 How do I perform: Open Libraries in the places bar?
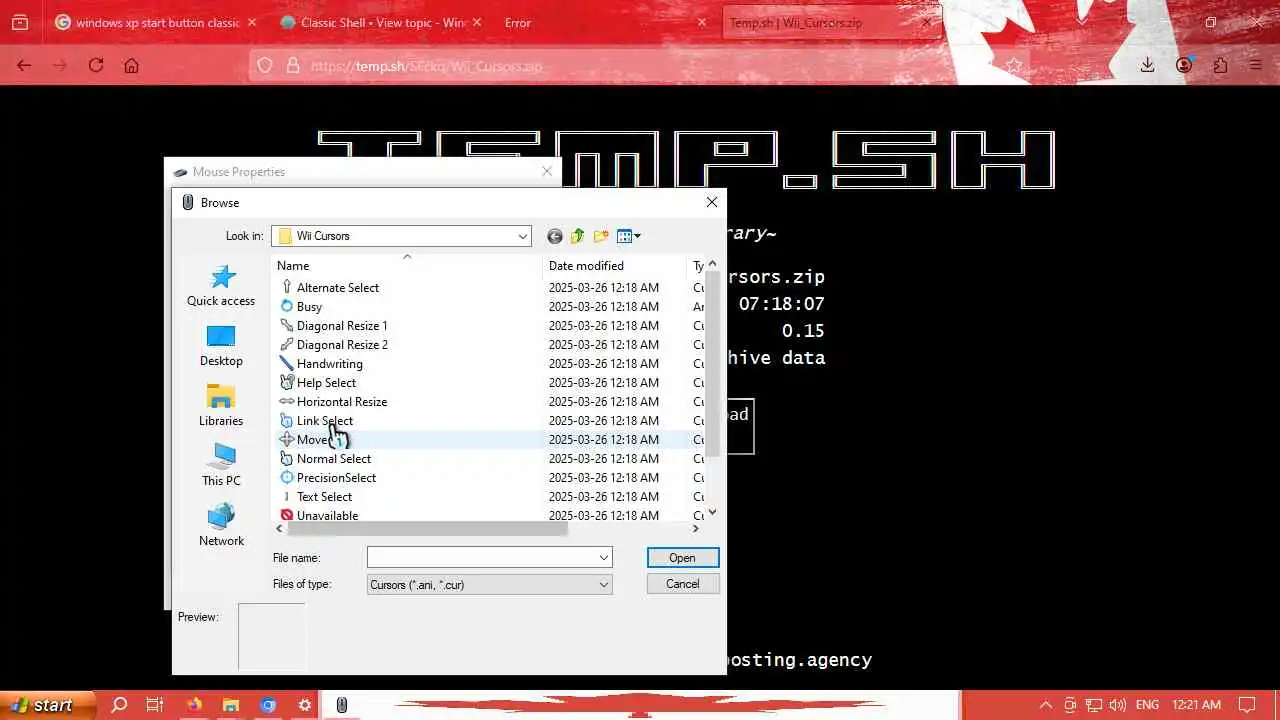(221, 406)
